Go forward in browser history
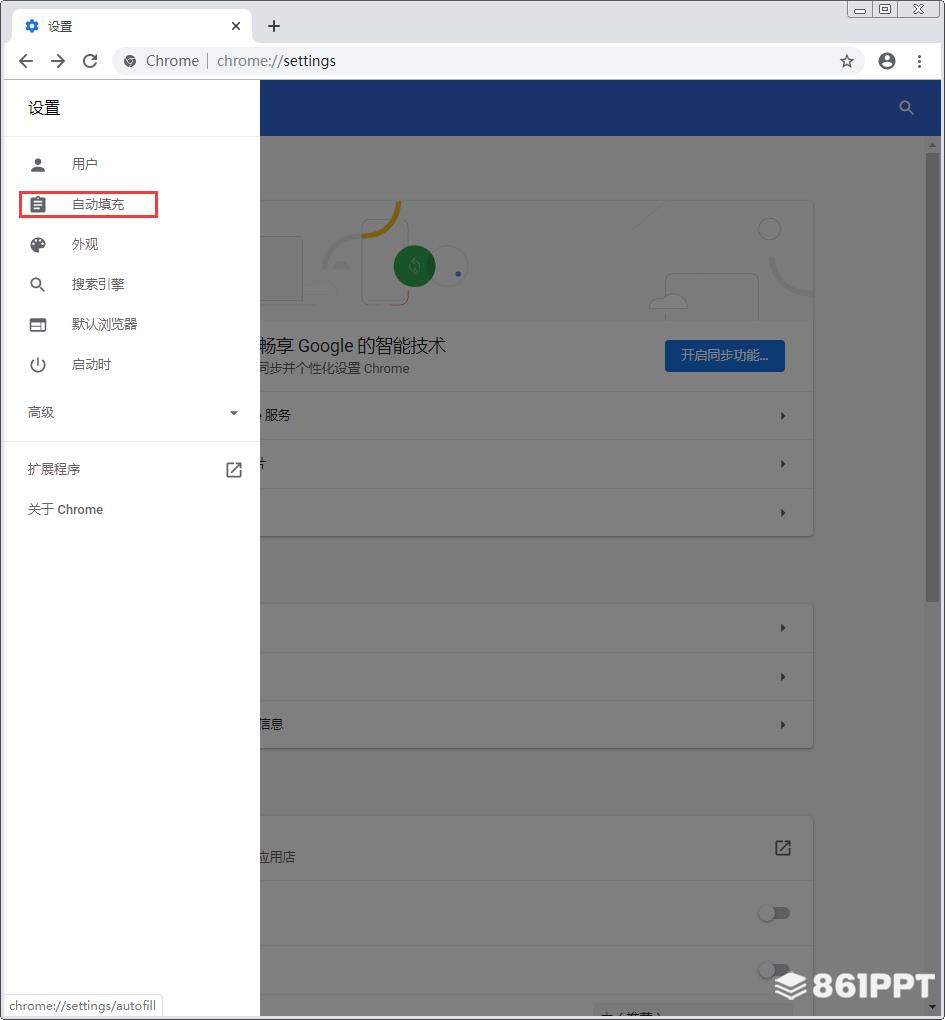 pyautogui.click(x=58, y=61)
